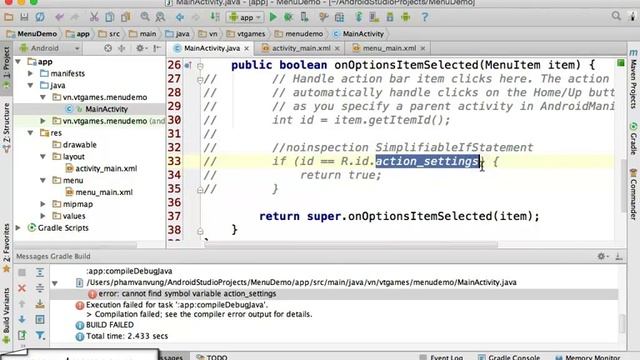
Task: Click the Copy icon in toolbar
Action: click(110, 17)
